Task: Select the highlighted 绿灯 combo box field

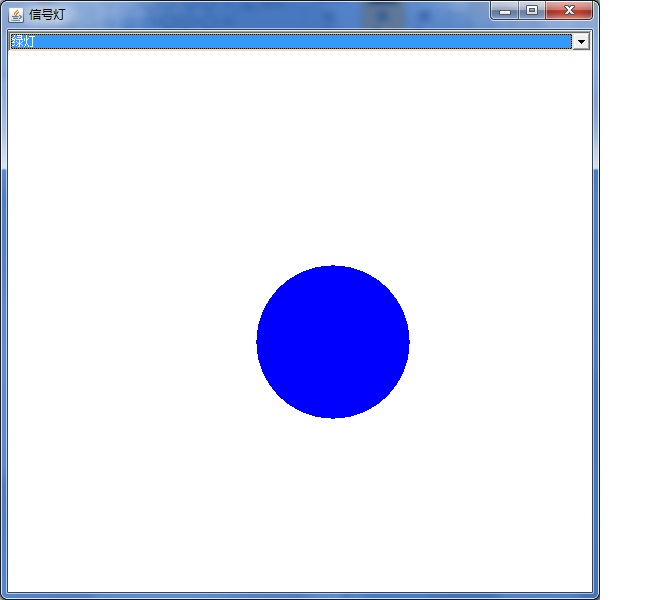Action: coord(291,41)
